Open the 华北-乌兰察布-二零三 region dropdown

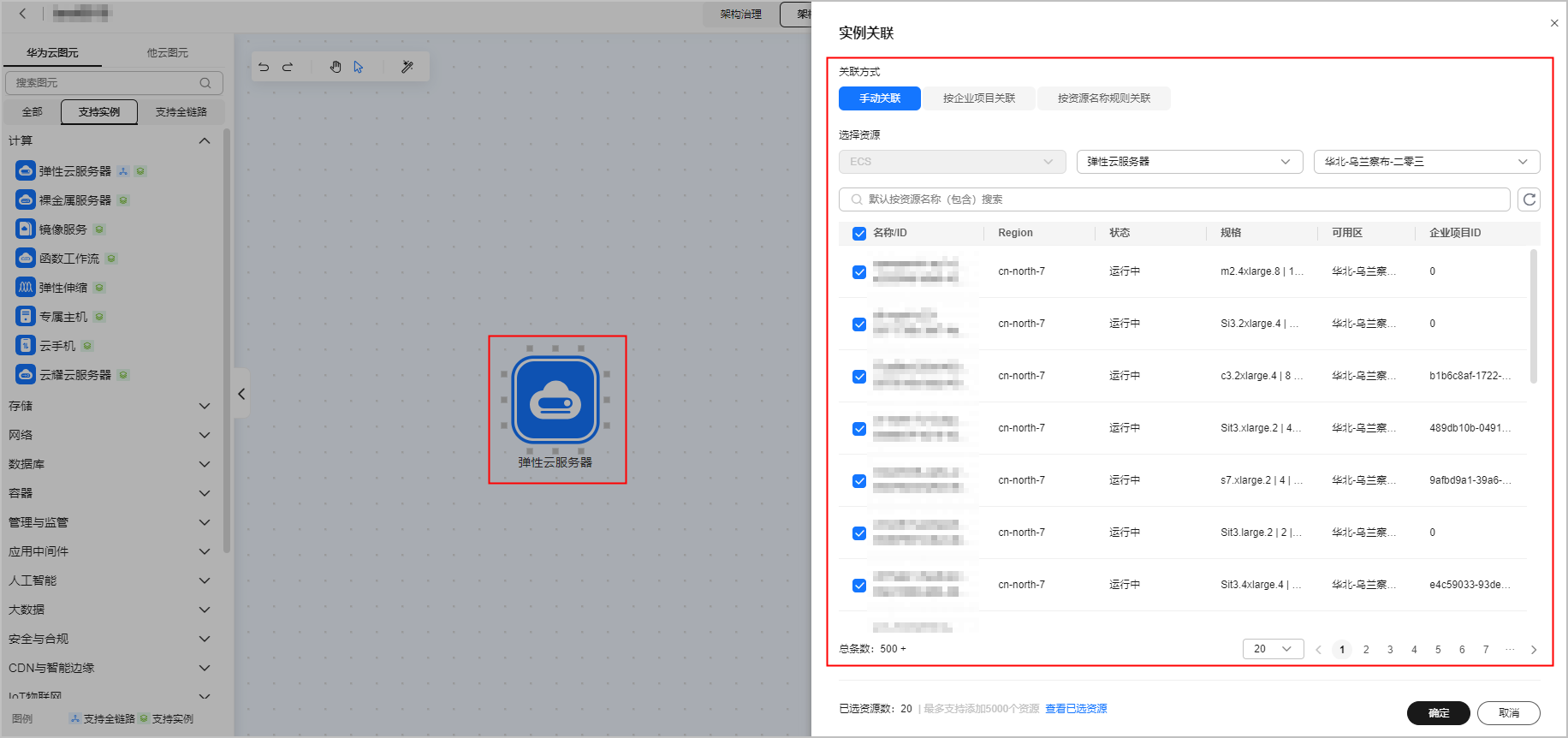click(1427, 162)
